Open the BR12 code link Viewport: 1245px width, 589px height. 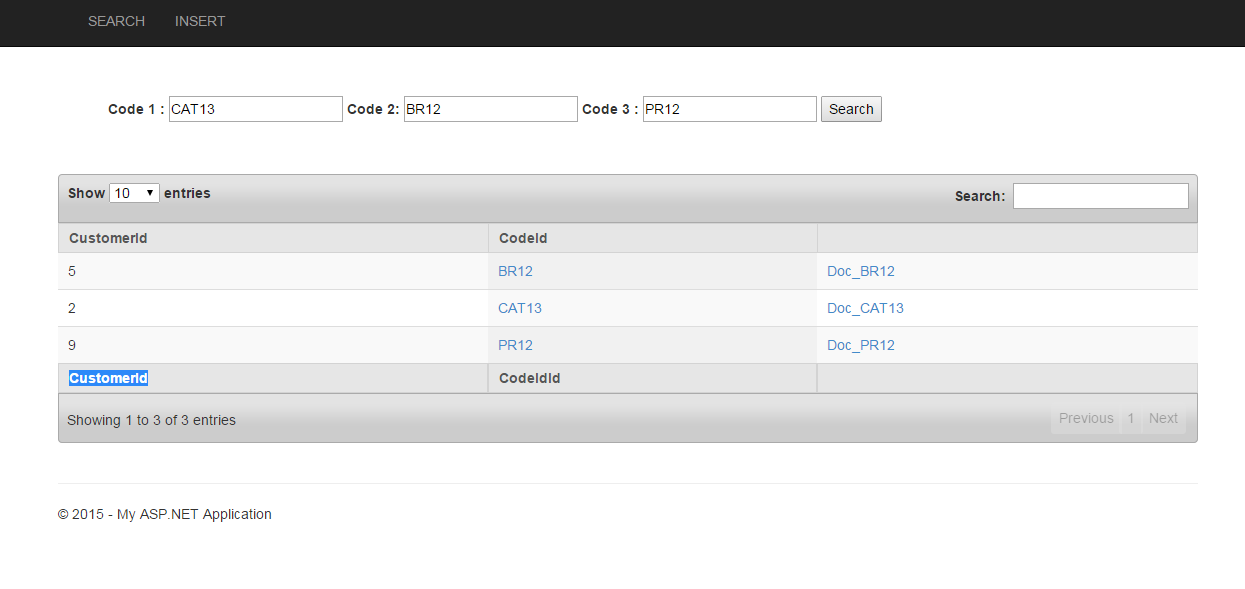[x=515, y=271]
